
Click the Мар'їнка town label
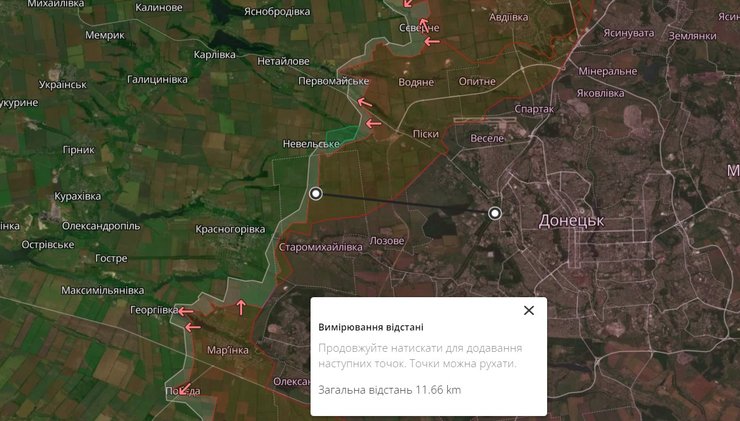point(227,350)
